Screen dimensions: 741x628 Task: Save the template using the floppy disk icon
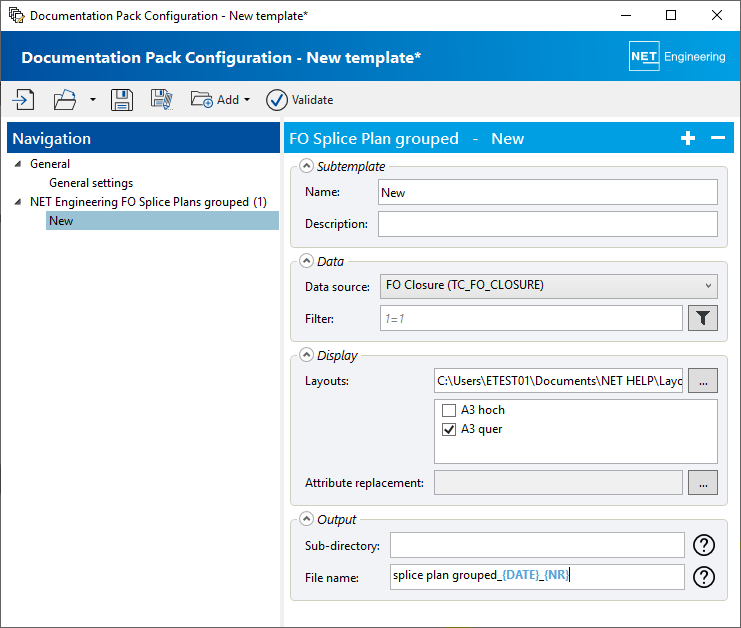(x=122, y=100)
